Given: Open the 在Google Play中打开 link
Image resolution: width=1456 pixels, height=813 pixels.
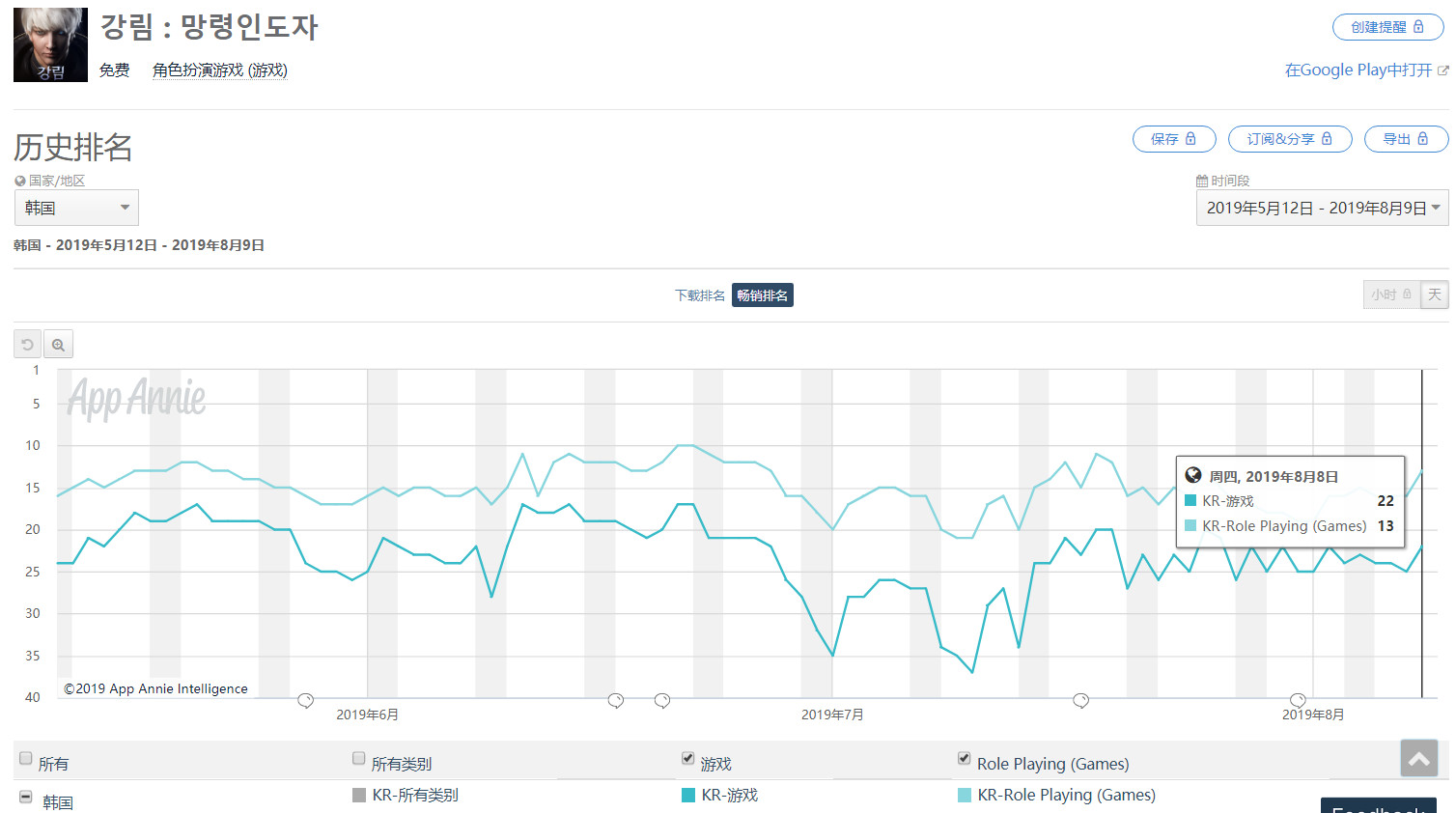Looking at the screenshot, I should coord(1365,70).
